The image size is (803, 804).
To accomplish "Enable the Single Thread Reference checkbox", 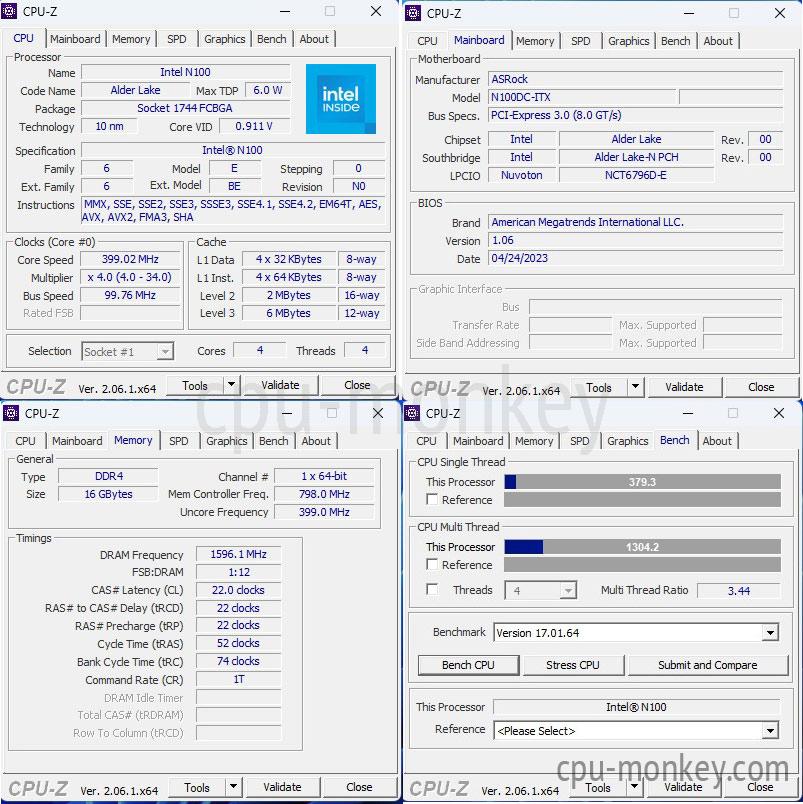I will coord(432,499).
